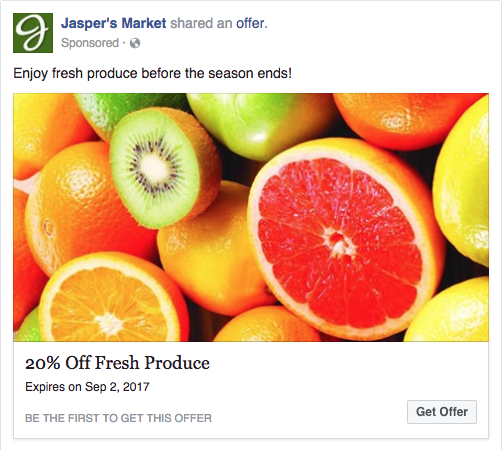The height and width of the screenshot is (450, 503).
Task: Click the orange in the photo's top-right corner
Action: tap(407, 120)
